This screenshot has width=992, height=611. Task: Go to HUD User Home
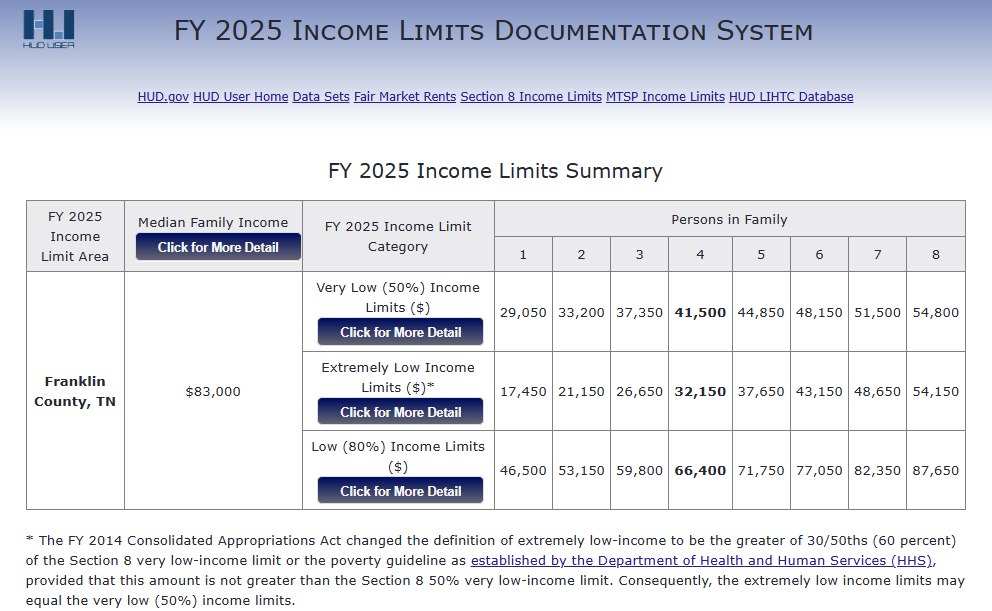(240, 97)
